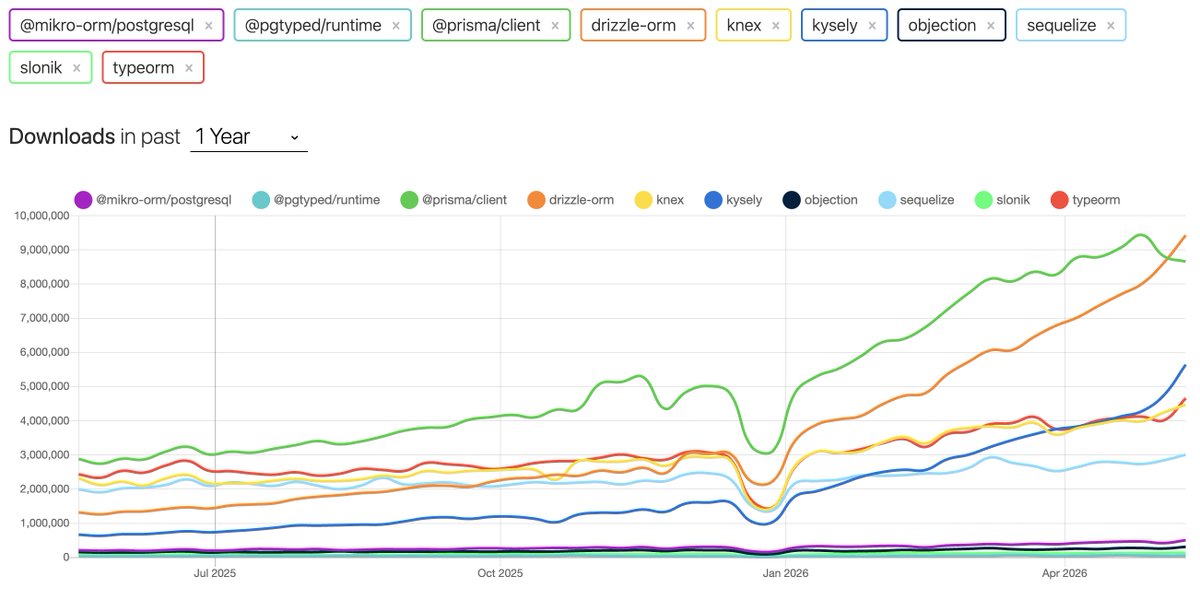Screen dimensions: 1200x600
Task: Click the @prisma/client package tag label
Action: 486,25
